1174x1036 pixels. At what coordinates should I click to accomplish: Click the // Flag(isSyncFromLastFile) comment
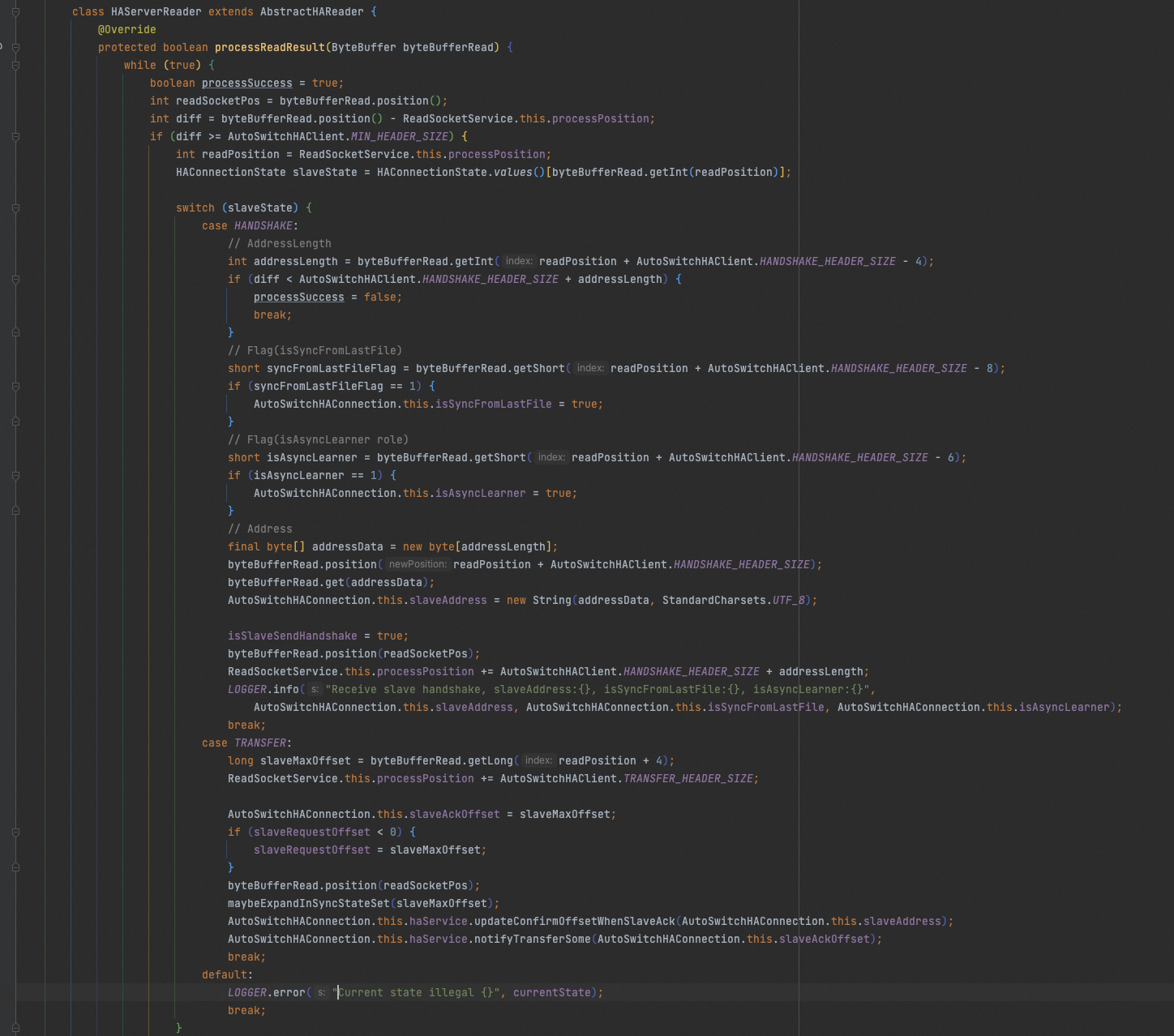315,351
